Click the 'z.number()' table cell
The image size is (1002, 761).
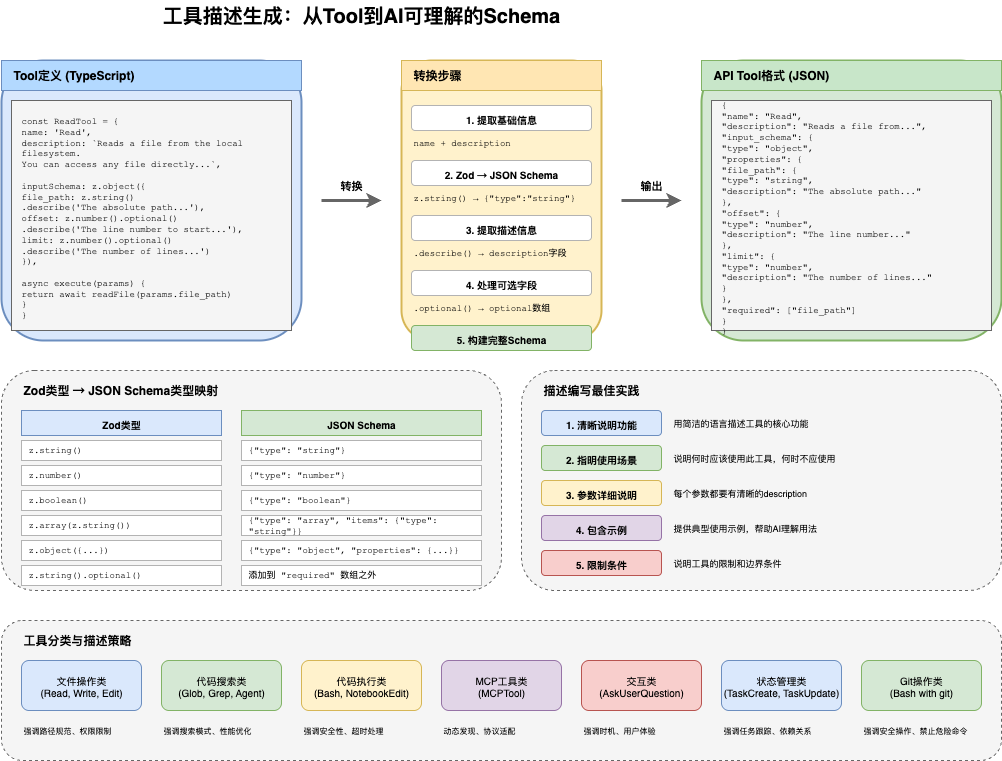tap(121, 475)
